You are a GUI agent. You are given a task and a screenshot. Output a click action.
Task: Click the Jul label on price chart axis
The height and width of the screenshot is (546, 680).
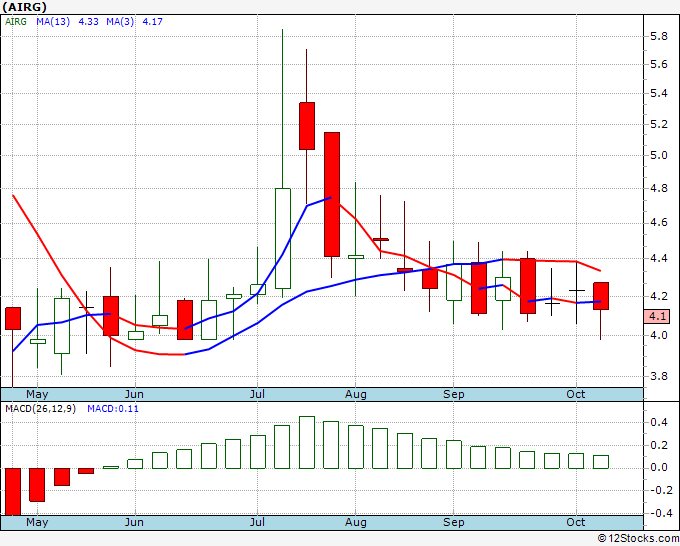click(x=259, y=395)
